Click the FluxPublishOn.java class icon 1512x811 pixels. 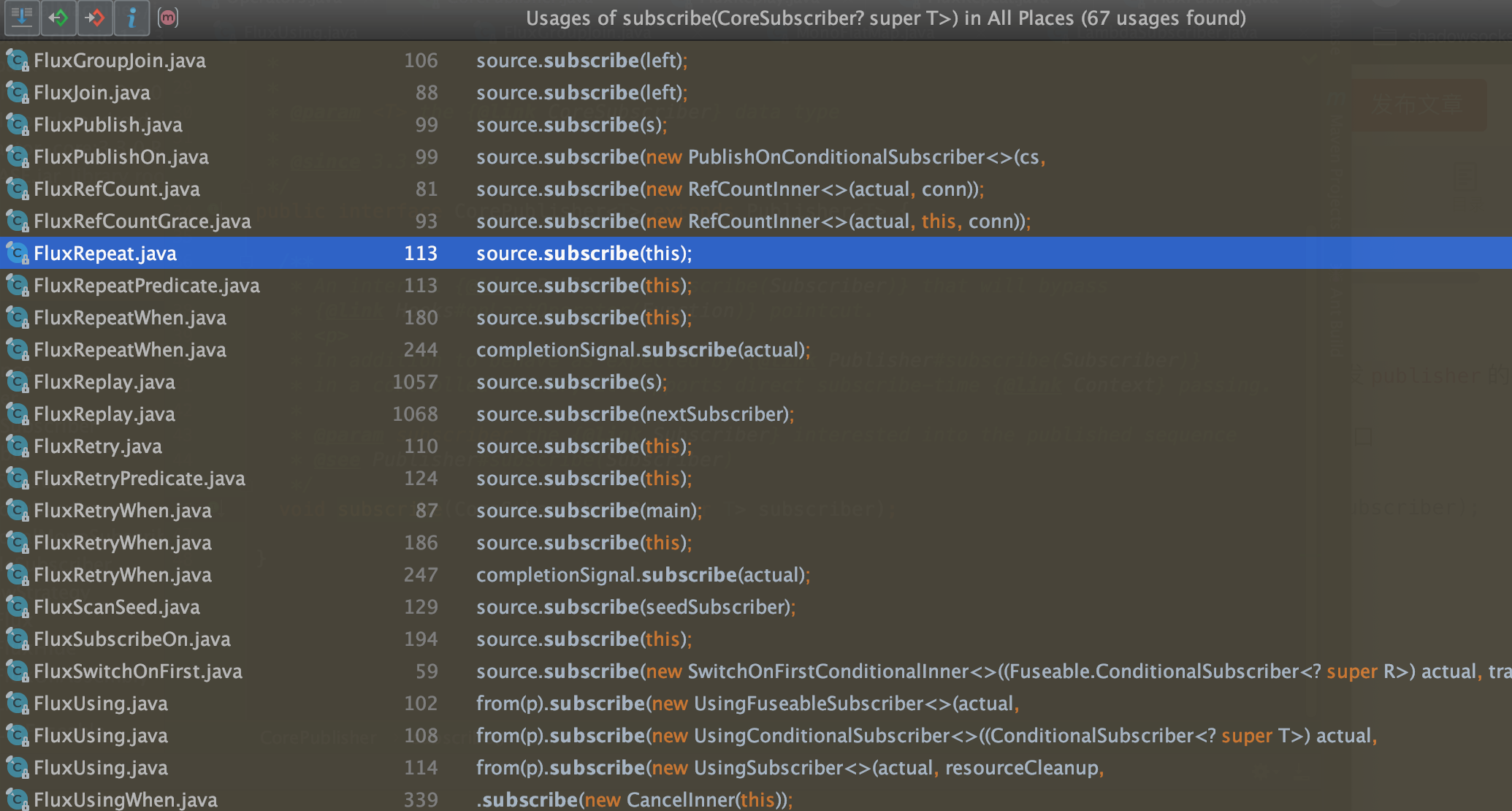click(x=18, y=157)
